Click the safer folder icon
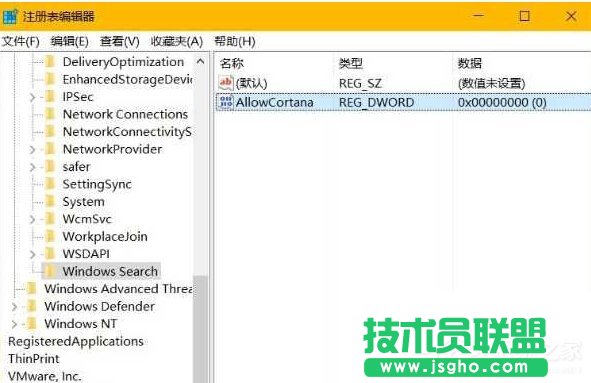591x383 pixels. click(50, 166)
